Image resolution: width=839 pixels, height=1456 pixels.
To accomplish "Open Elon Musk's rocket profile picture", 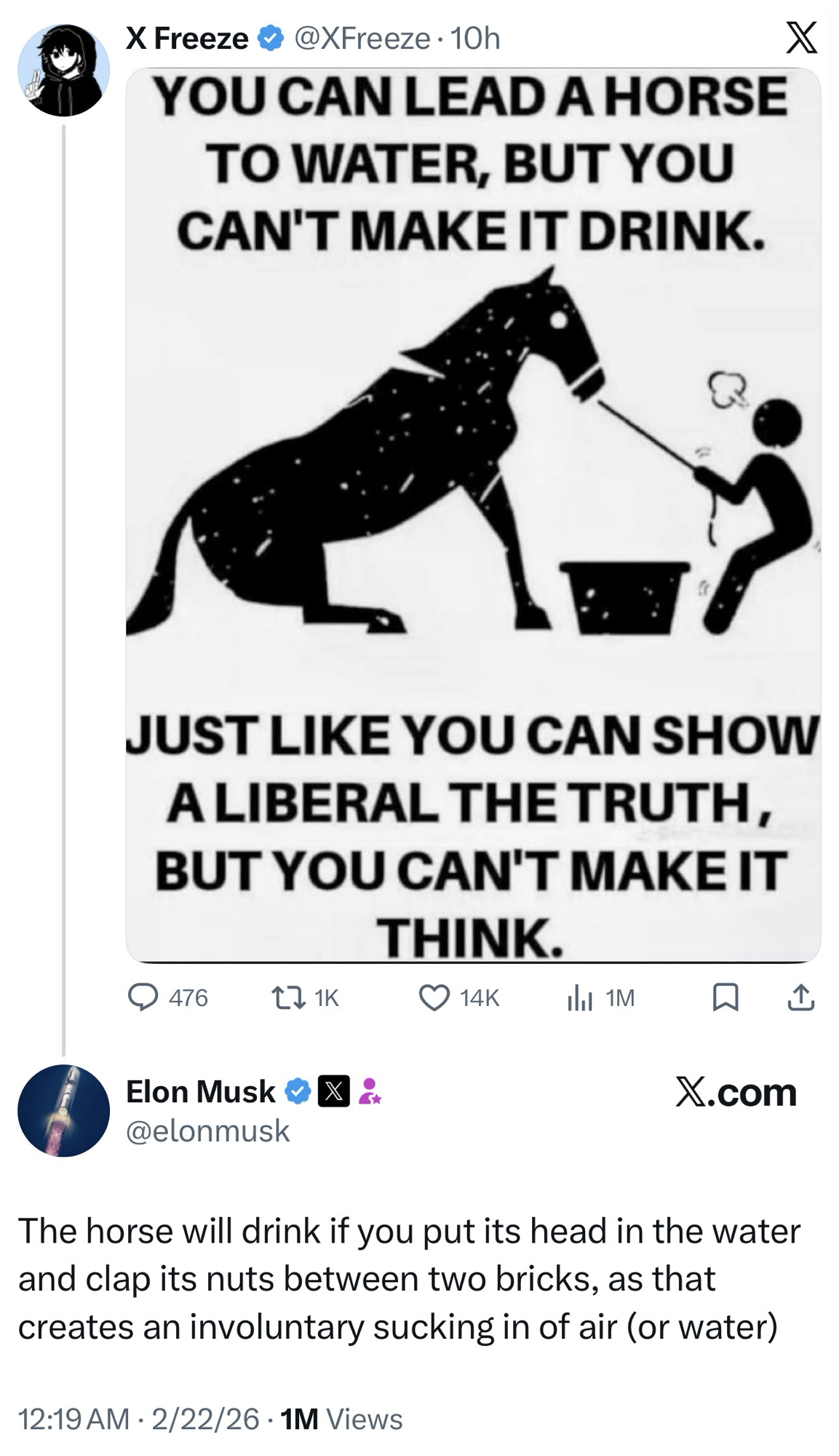I will (x=63, y=1110).
